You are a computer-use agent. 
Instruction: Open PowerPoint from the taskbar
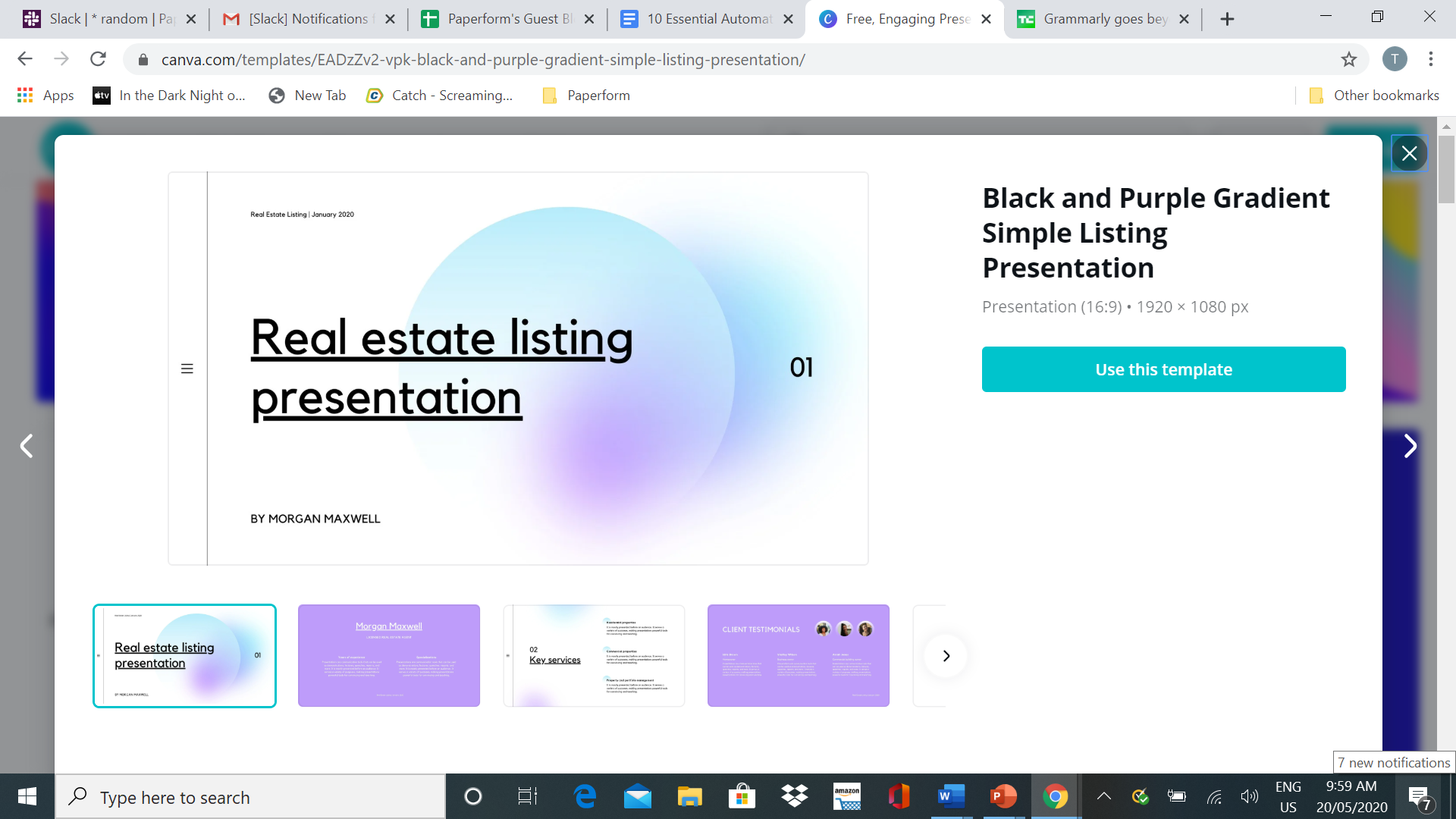coord(1003,796)
